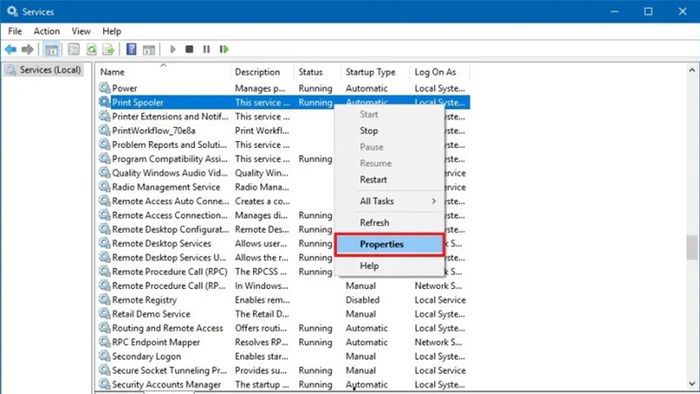Sort by the Startup Type column header
Viewport: 700px width, 394px height.
pyautogui.click(x=376, y=72)
